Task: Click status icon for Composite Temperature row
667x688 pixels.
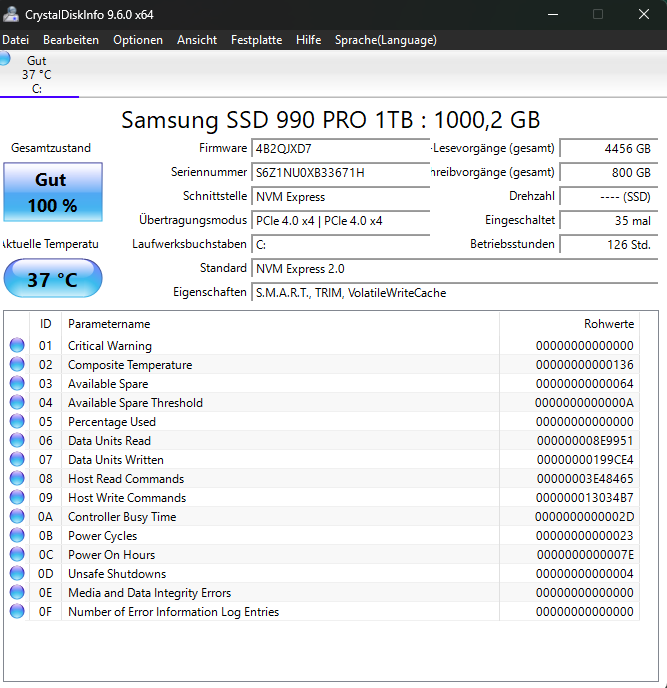Action: (x=17, y=364)
